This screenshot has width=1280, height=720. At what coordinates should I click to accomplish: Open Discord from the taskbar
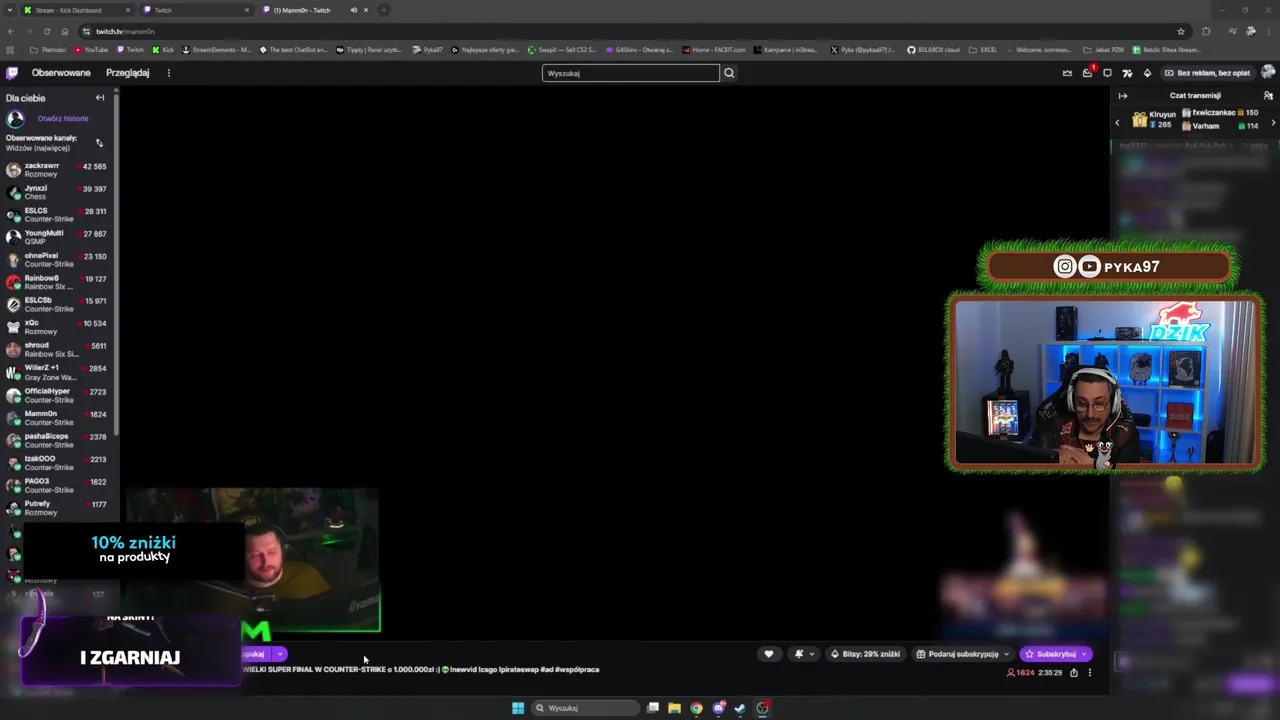click(719, 708)
